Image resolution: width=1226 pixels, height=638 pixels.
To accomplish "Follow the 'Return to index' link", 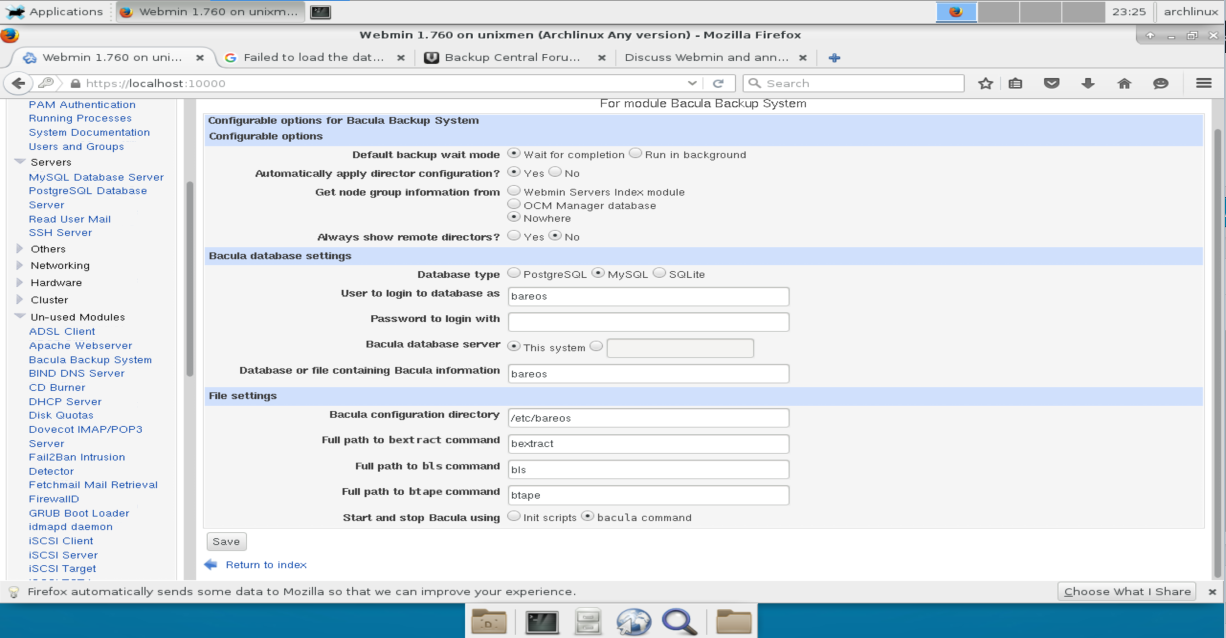I will pyautogui.click(x=266, y=565).
